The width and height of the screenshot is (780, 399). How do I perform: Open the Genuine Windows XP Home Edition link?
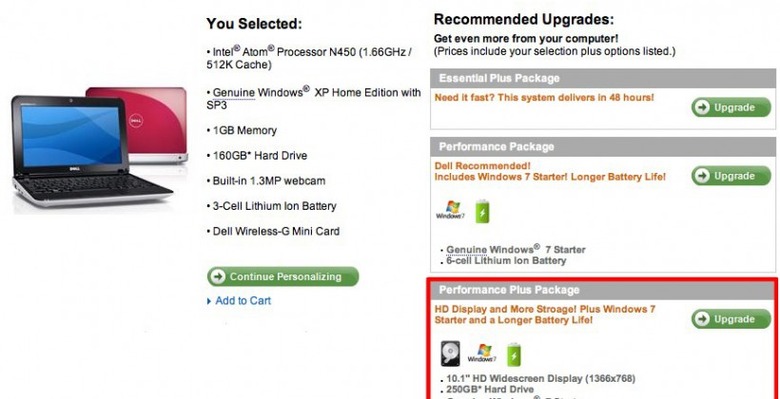pos(234,93)
